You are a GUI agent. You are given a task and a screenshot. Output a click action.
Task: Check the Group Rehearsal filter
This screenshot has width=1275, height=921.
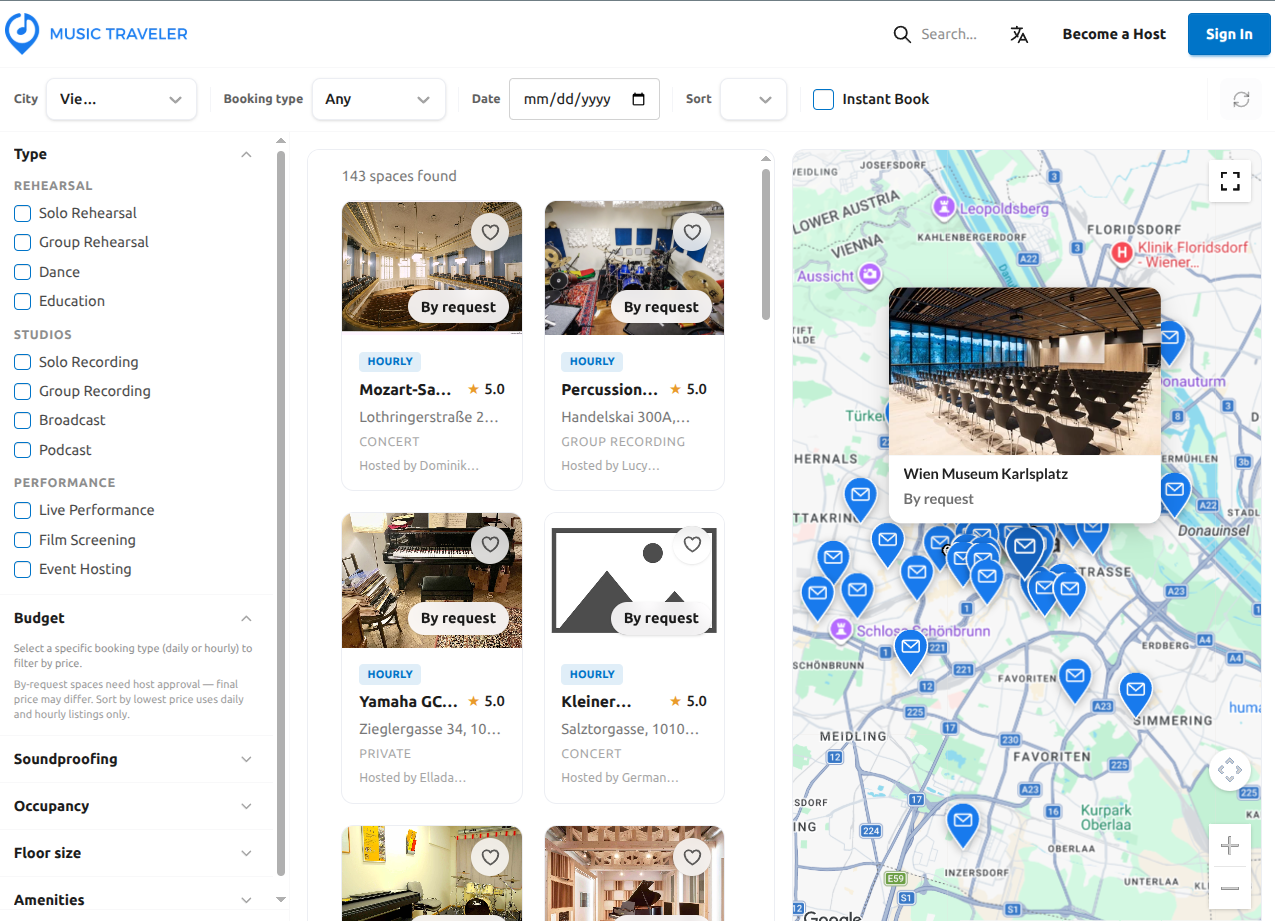tap(22, 242)
